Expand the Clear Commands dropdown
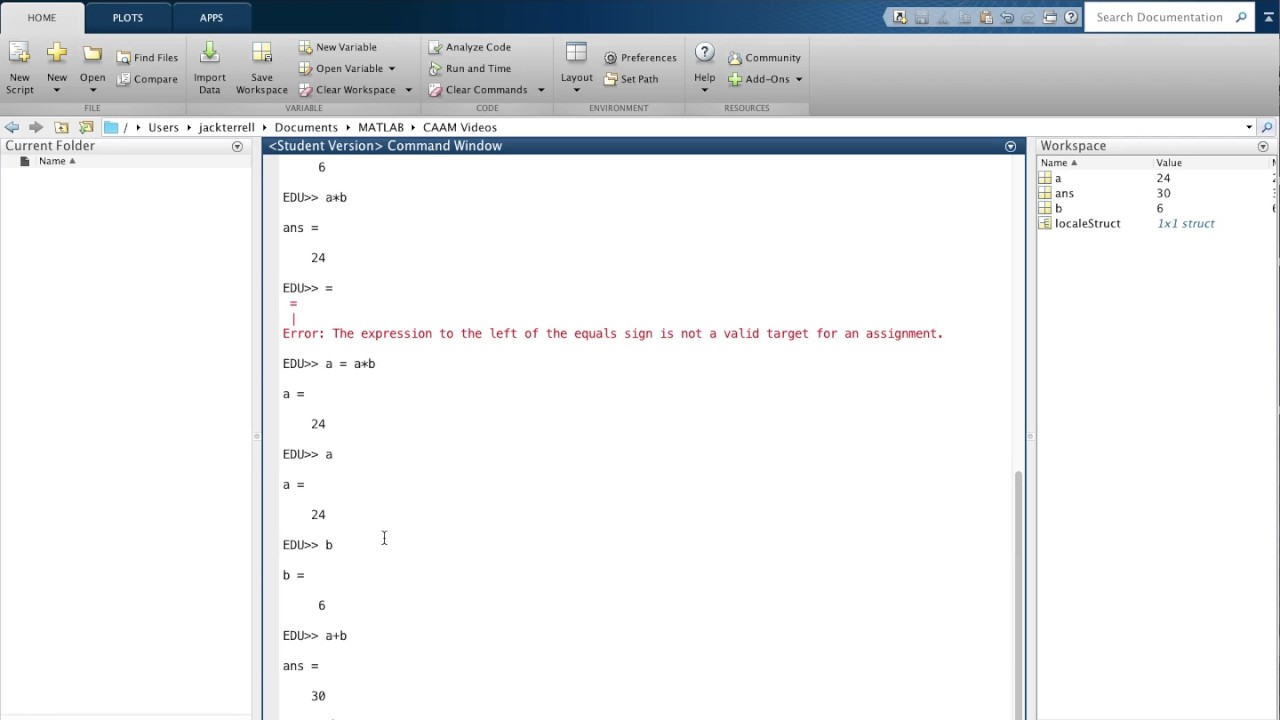This screenshot has height=720, width=1280. click(541, 90)
